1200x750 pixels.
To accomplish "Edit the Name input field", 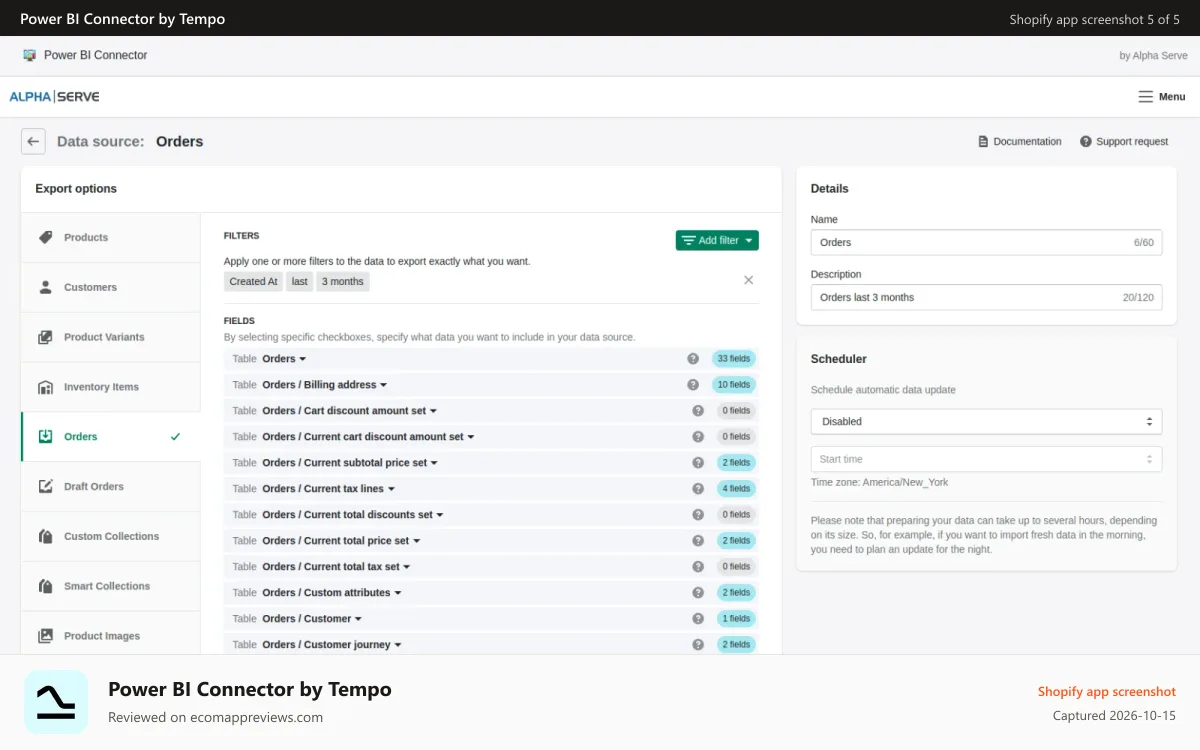I will (986, 243).
